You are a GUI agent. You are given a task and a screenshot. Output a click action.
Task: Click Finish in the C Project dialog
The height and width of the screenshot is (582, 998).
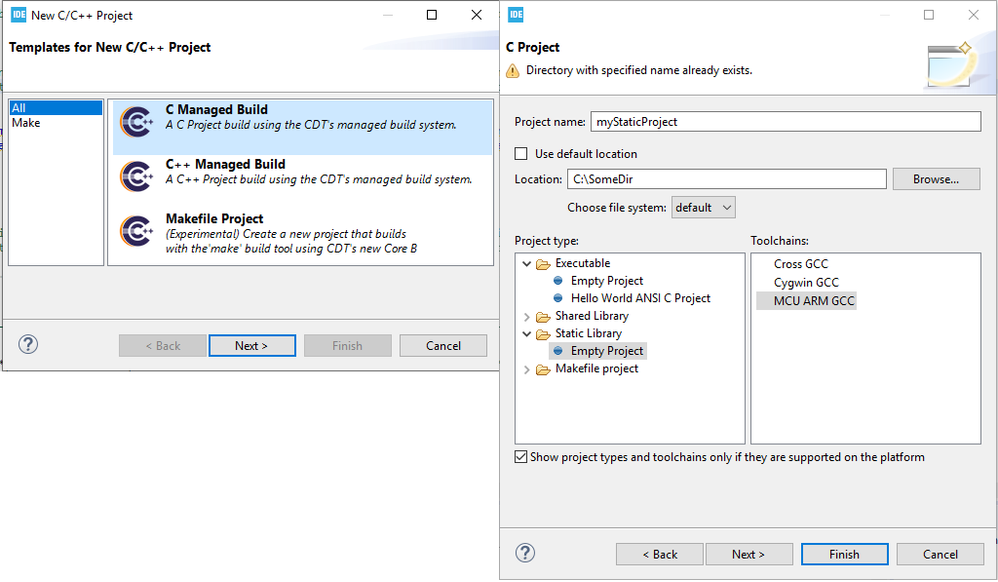pyautogui.click(x=843, y=554)
